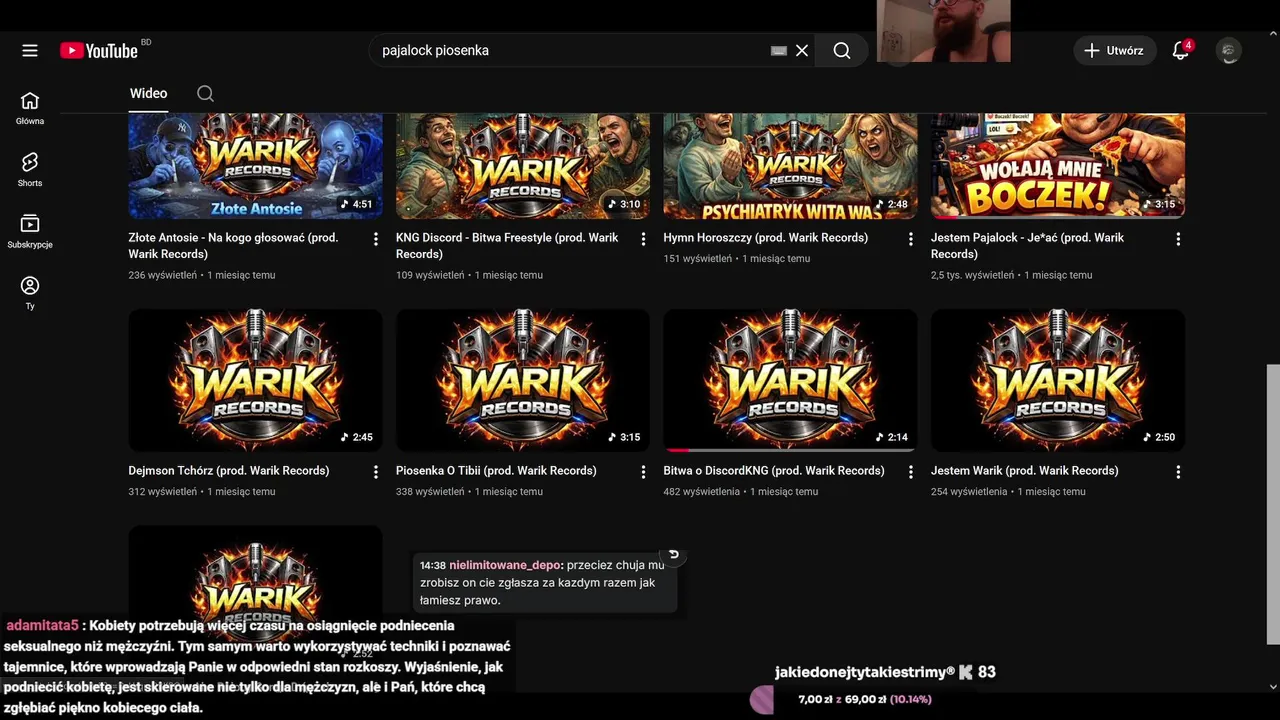Open Shorts in the sidebar
Image resolution: width=1280 pixels, height=720 pixels.
click(x=30, y=170)
